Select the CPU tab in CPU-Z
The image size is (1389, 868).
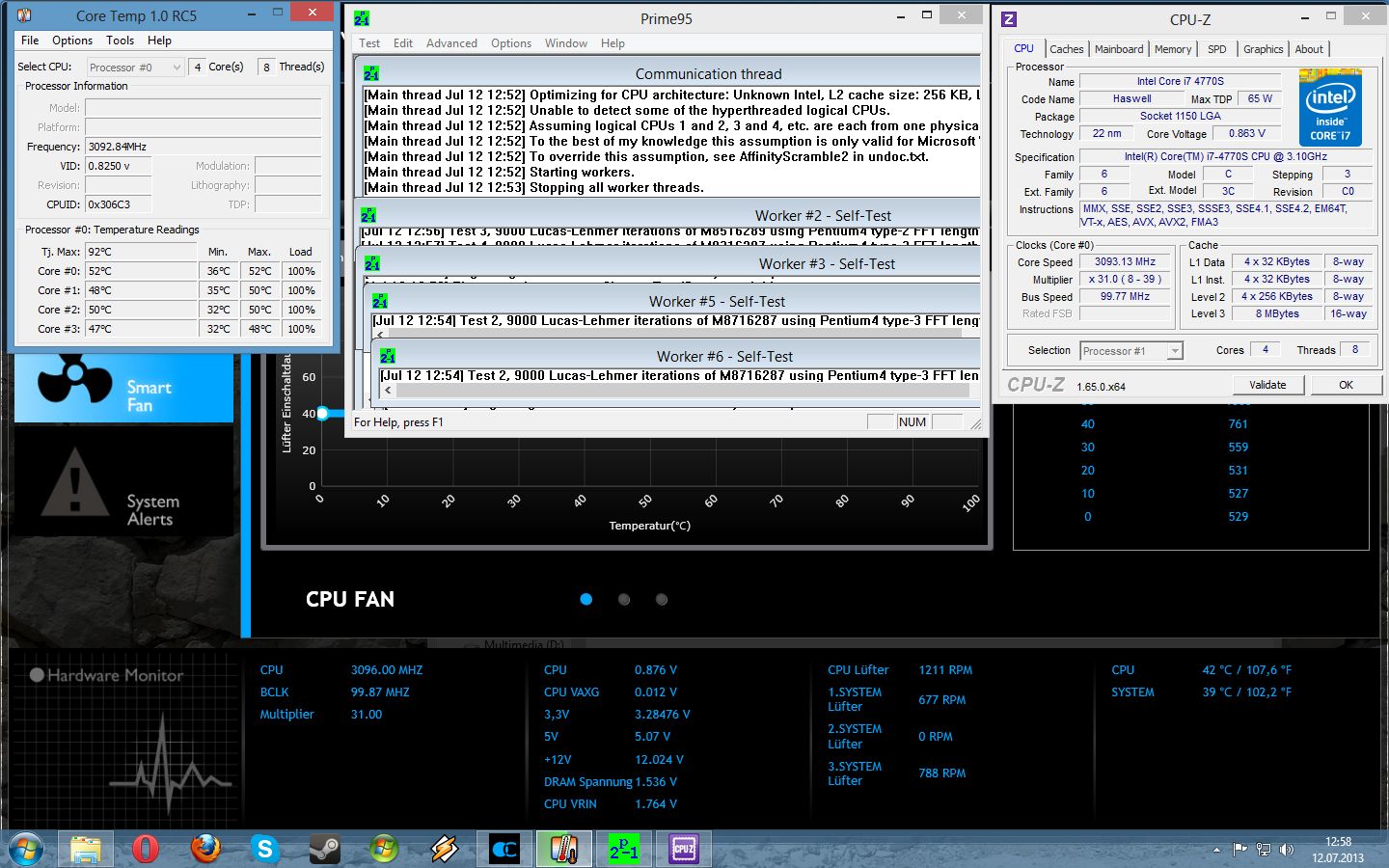1023,48
